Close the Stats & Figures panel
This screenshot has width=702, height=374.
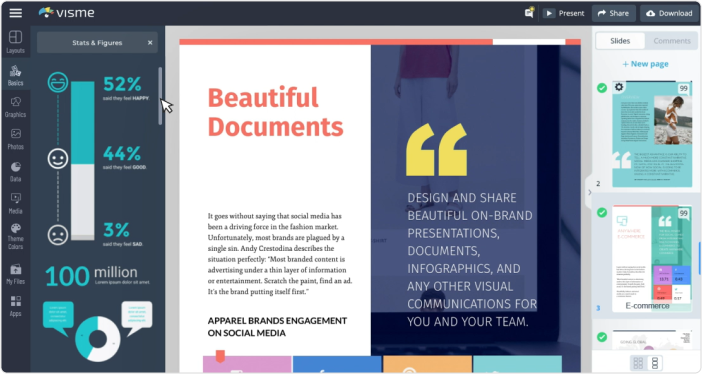(150, 43)
